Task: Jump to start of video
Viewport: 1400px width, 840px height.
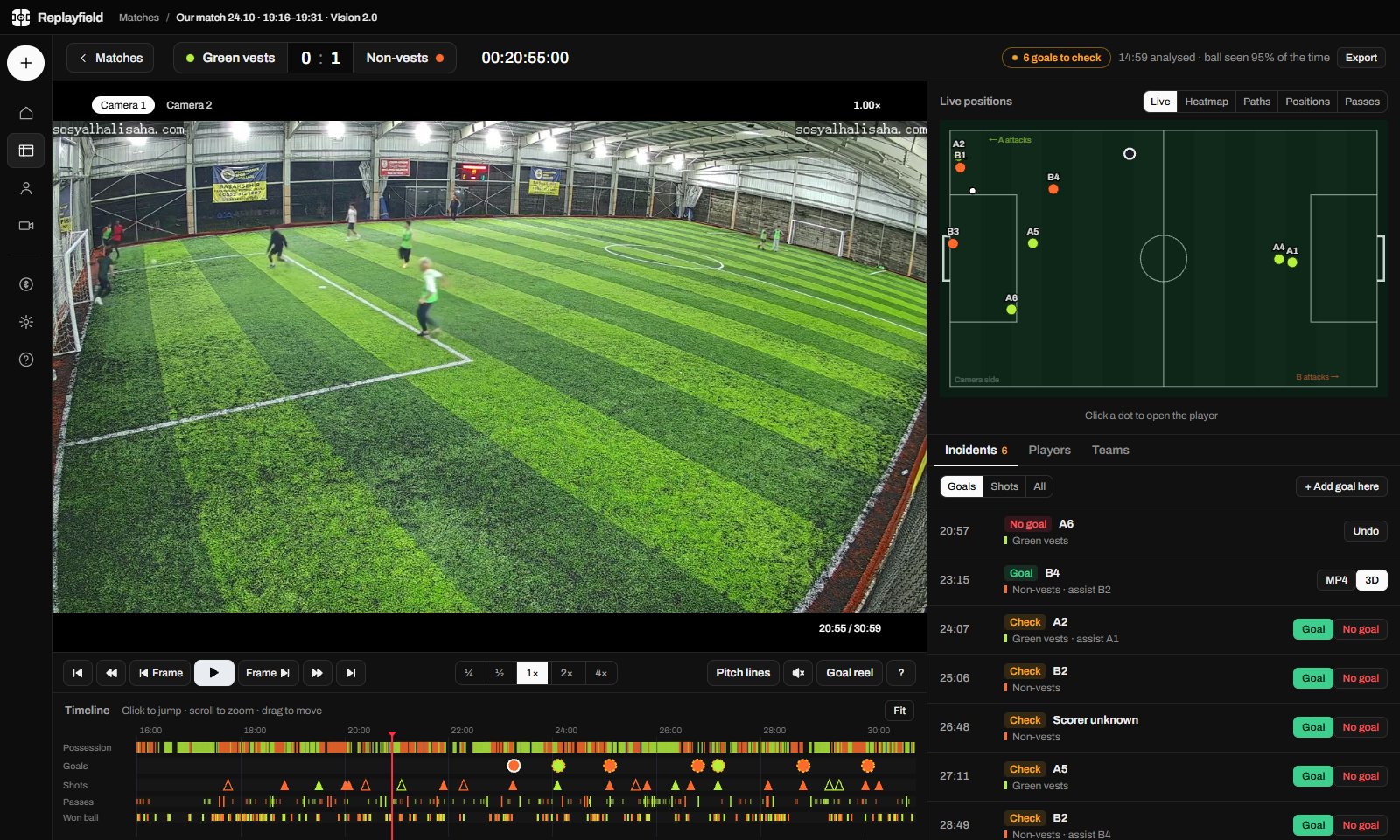Action: [x=78, y=673]
